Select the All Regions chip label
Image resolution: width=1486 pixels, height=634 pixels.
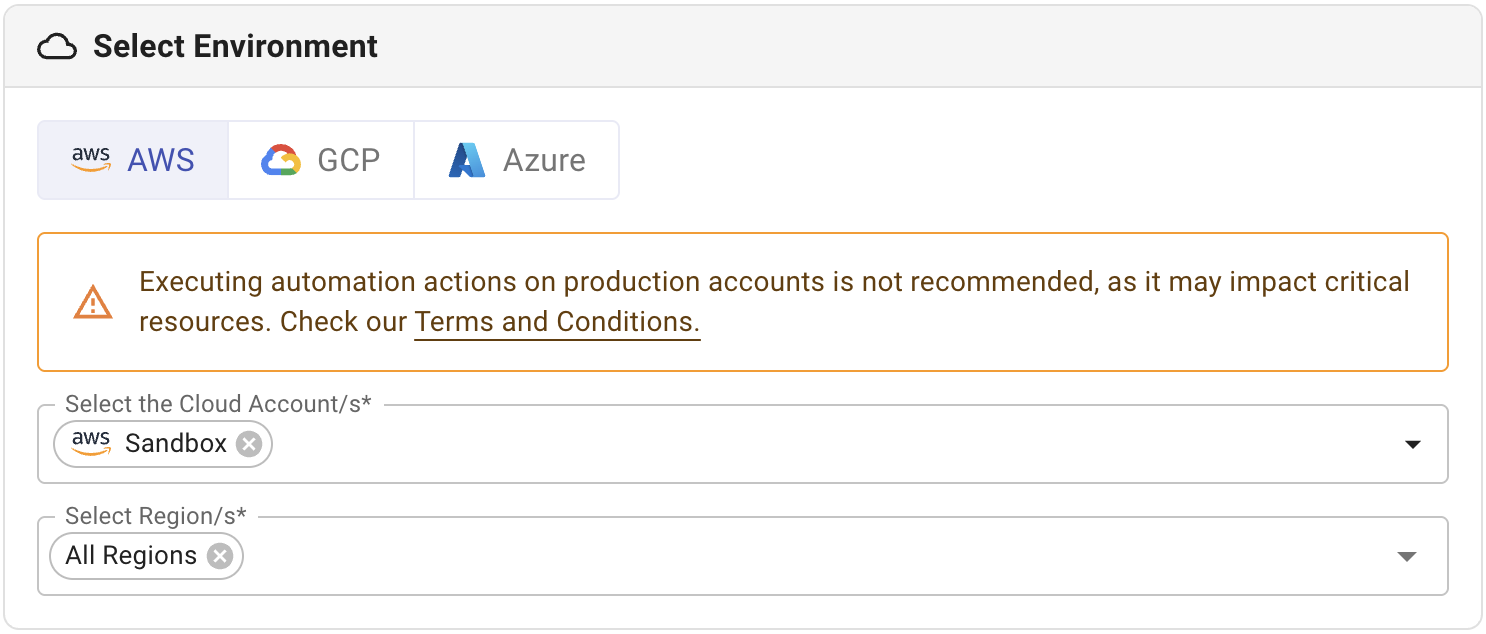coord(131,556)
